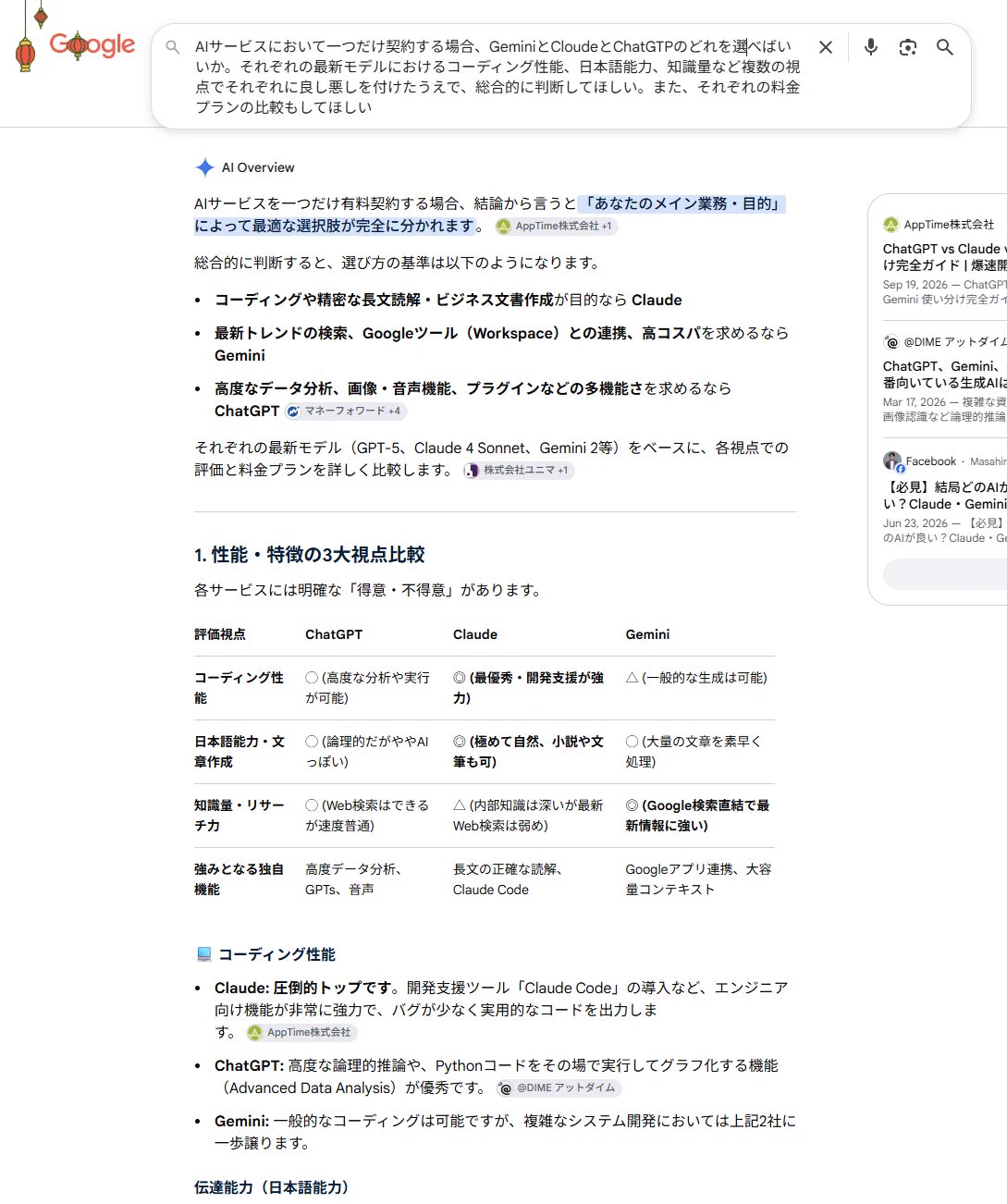Screen dimensions: 1007x1204
Task: Open the 'AppTime株式会社 +1' citation chip
Action: (555, 226)
